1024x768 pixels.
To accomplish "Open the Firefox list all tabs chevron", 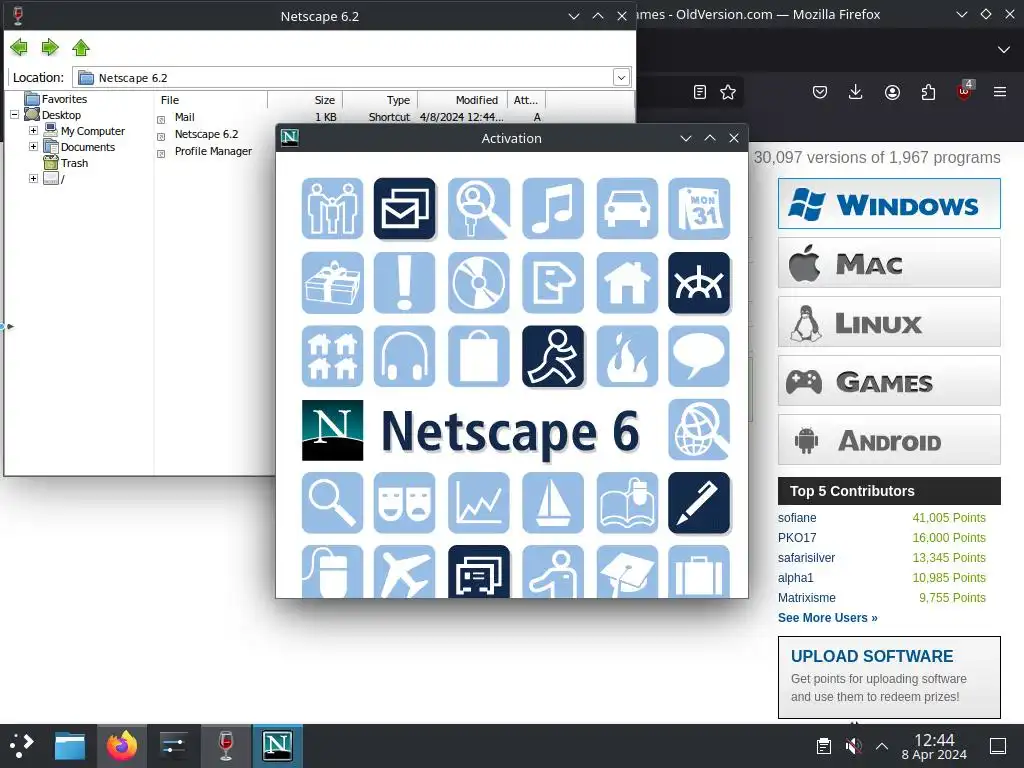I will [x=1004, y=50].
